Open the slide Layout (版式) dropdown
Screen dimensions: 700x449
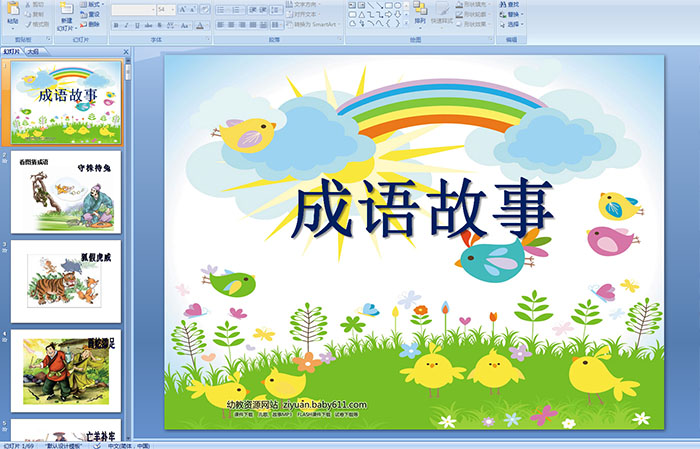click(92, 4)
